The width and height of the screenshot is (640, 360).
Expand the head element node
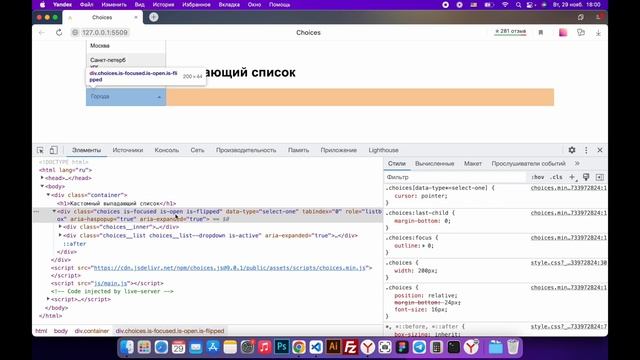click(42, 178)
